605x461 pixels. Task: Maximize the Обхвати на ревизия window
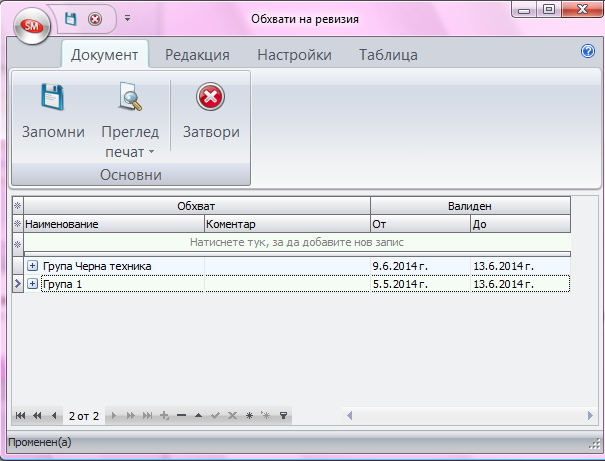coord(549,9)
